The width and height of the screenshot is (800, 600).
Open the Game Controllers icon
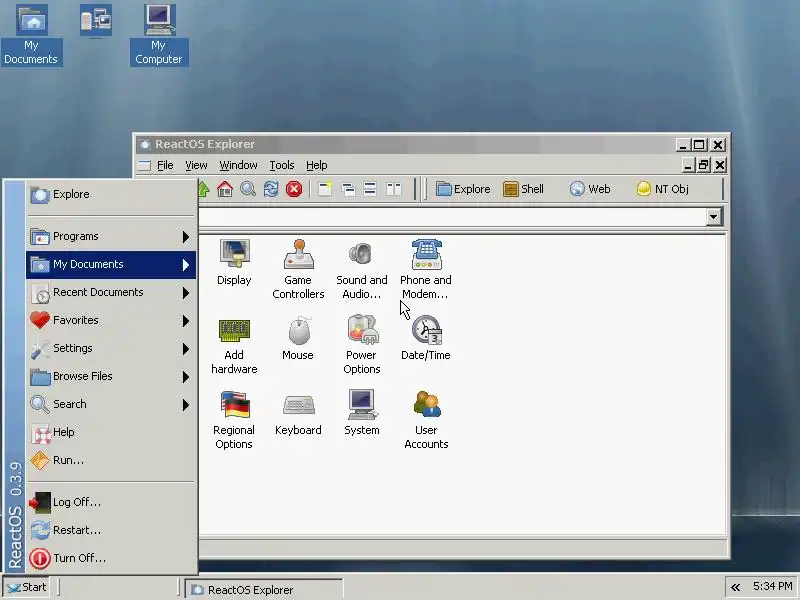click(298, 269)
